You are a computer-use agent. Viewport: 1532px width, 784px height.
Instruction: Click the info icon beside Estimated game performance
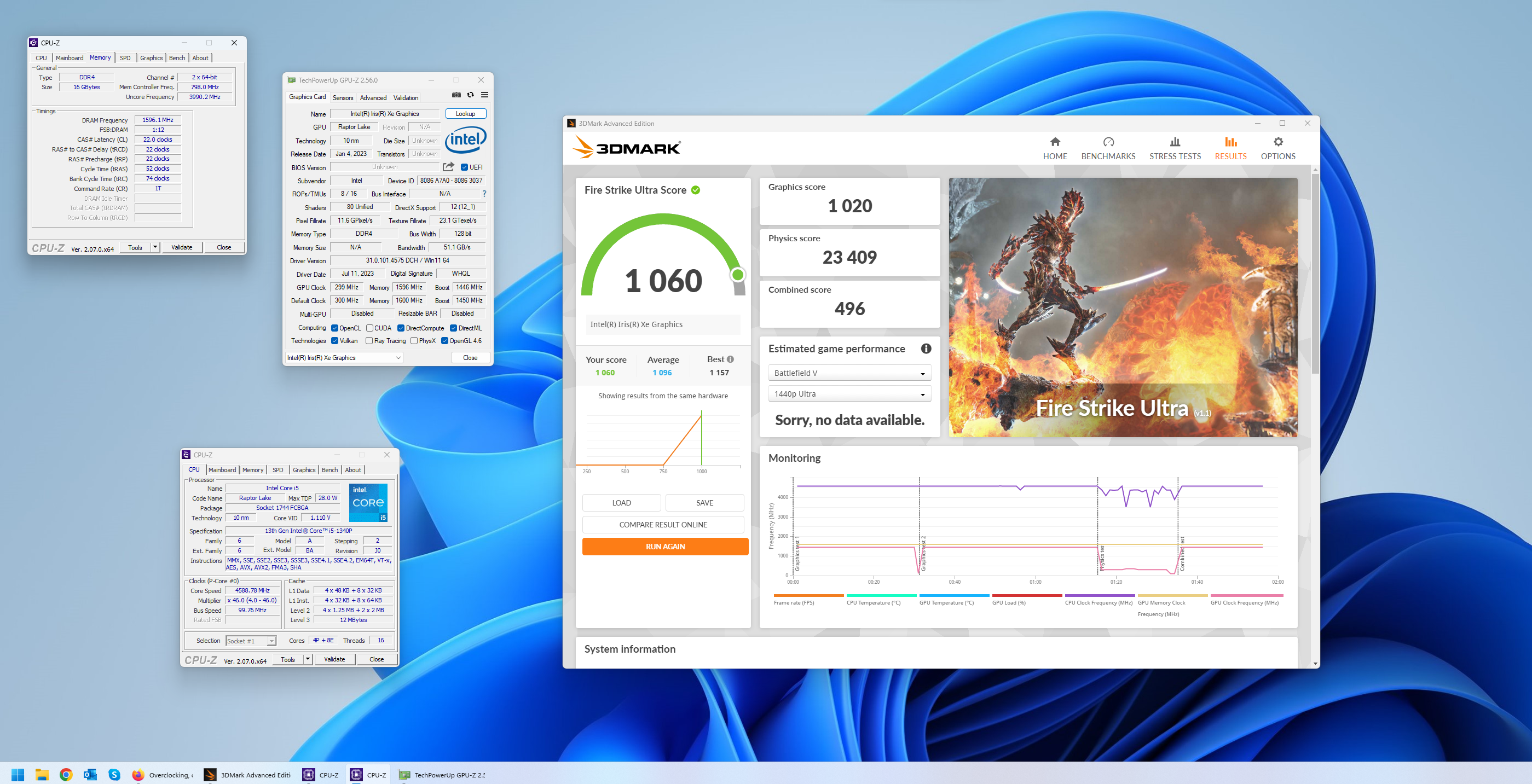926,349
